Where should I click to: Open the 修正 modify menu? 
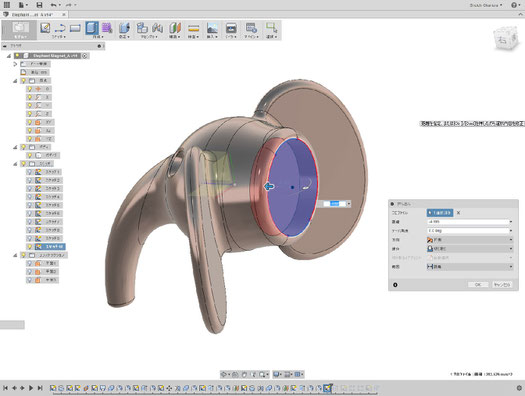(124, 36)
